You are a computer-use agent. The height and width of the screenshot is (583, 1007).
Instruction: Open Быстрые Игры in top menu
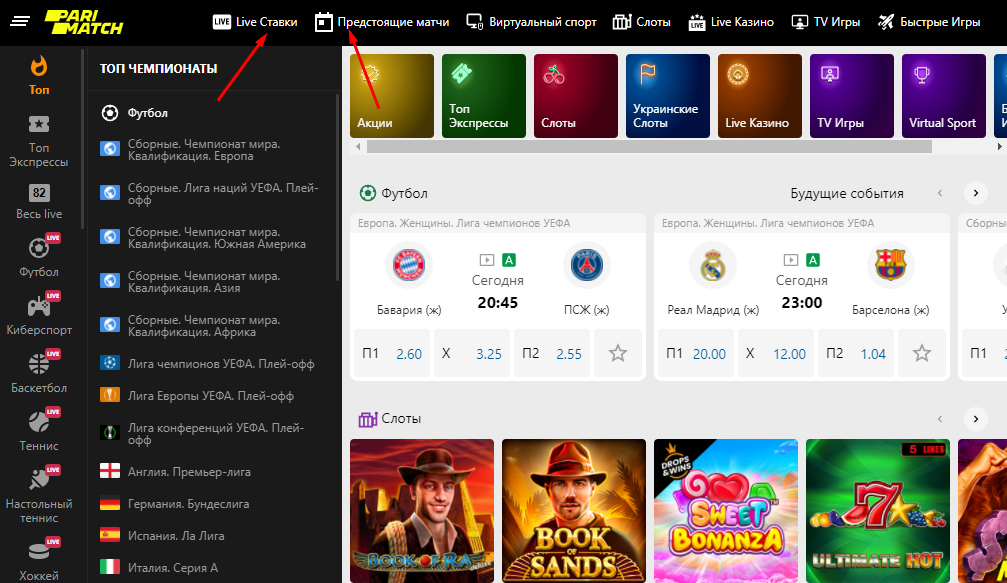coord(929,22)
